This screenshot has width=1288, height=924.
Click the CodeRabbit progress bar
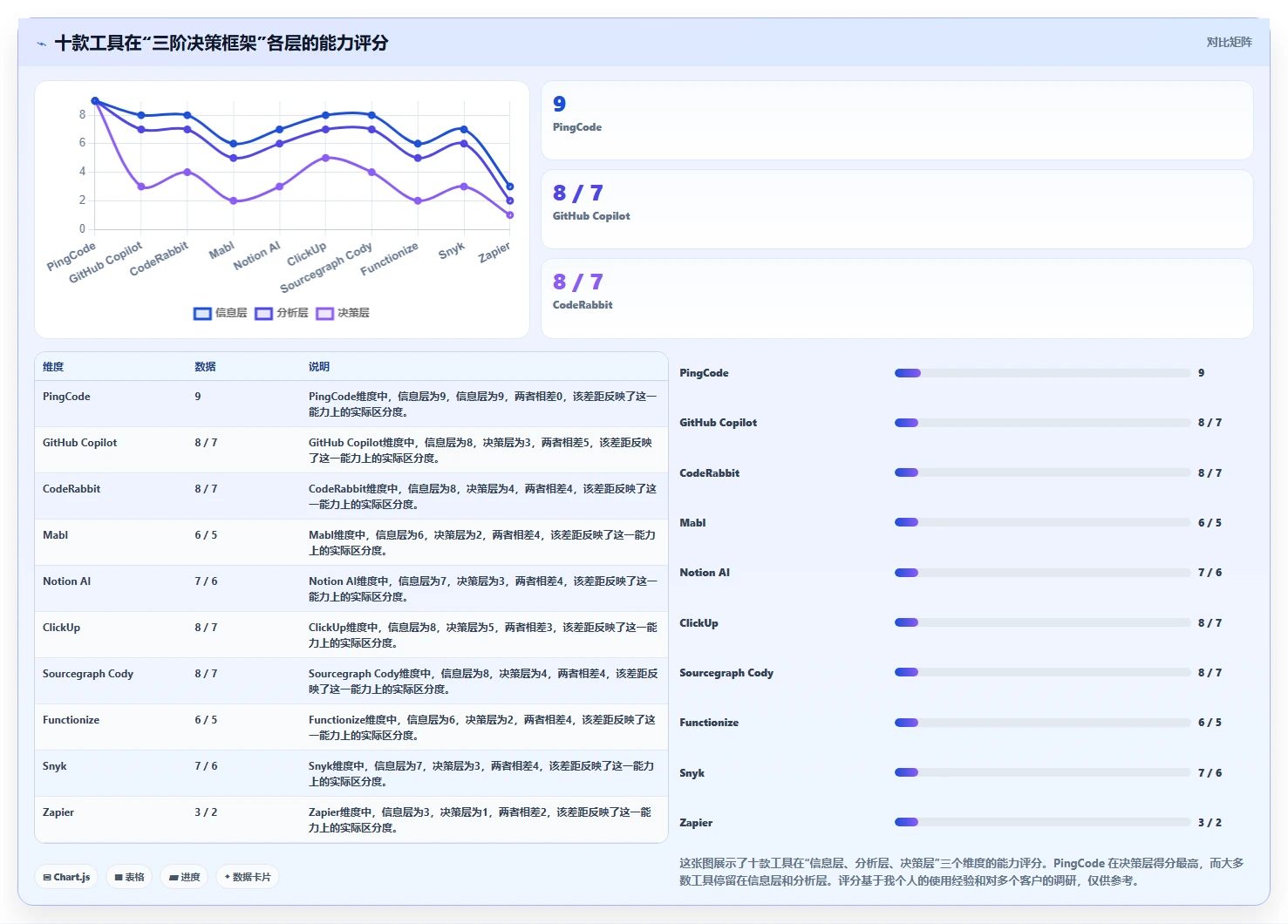[1042, 472]
